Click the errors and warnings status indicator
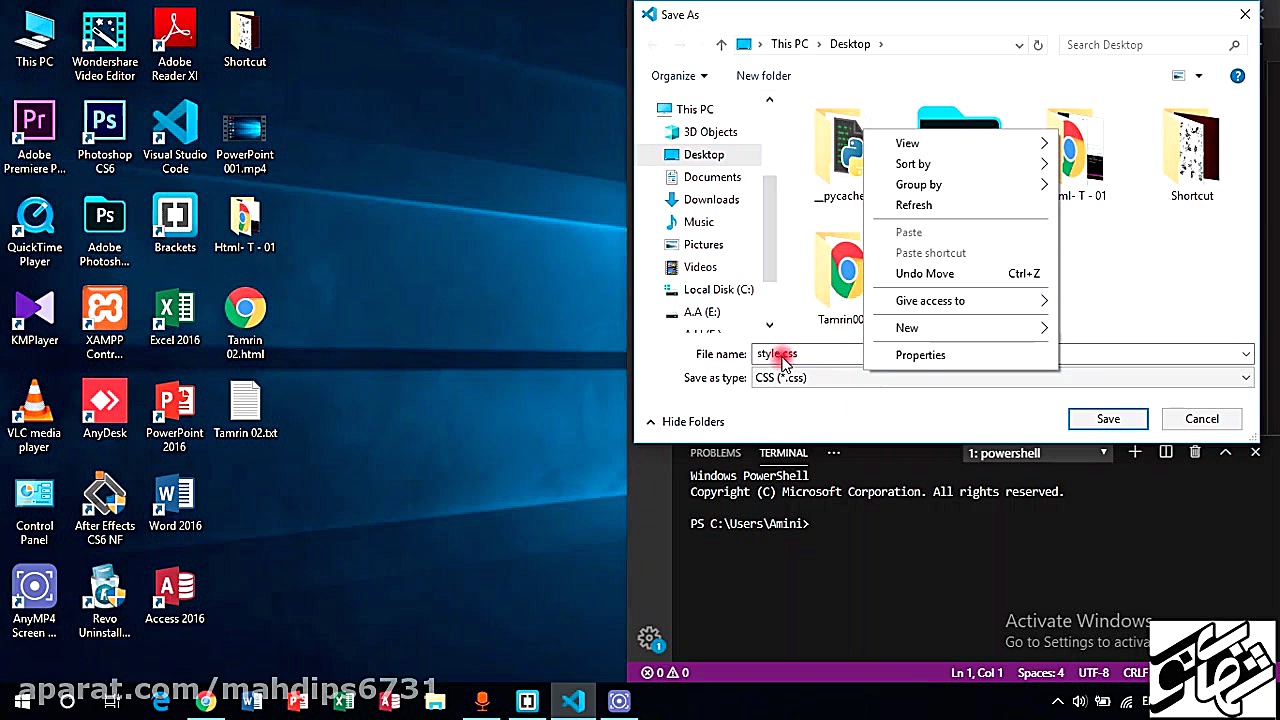The height and width of the screenshot is (720, 1280). pyautogui.click(x=665, y=673)
